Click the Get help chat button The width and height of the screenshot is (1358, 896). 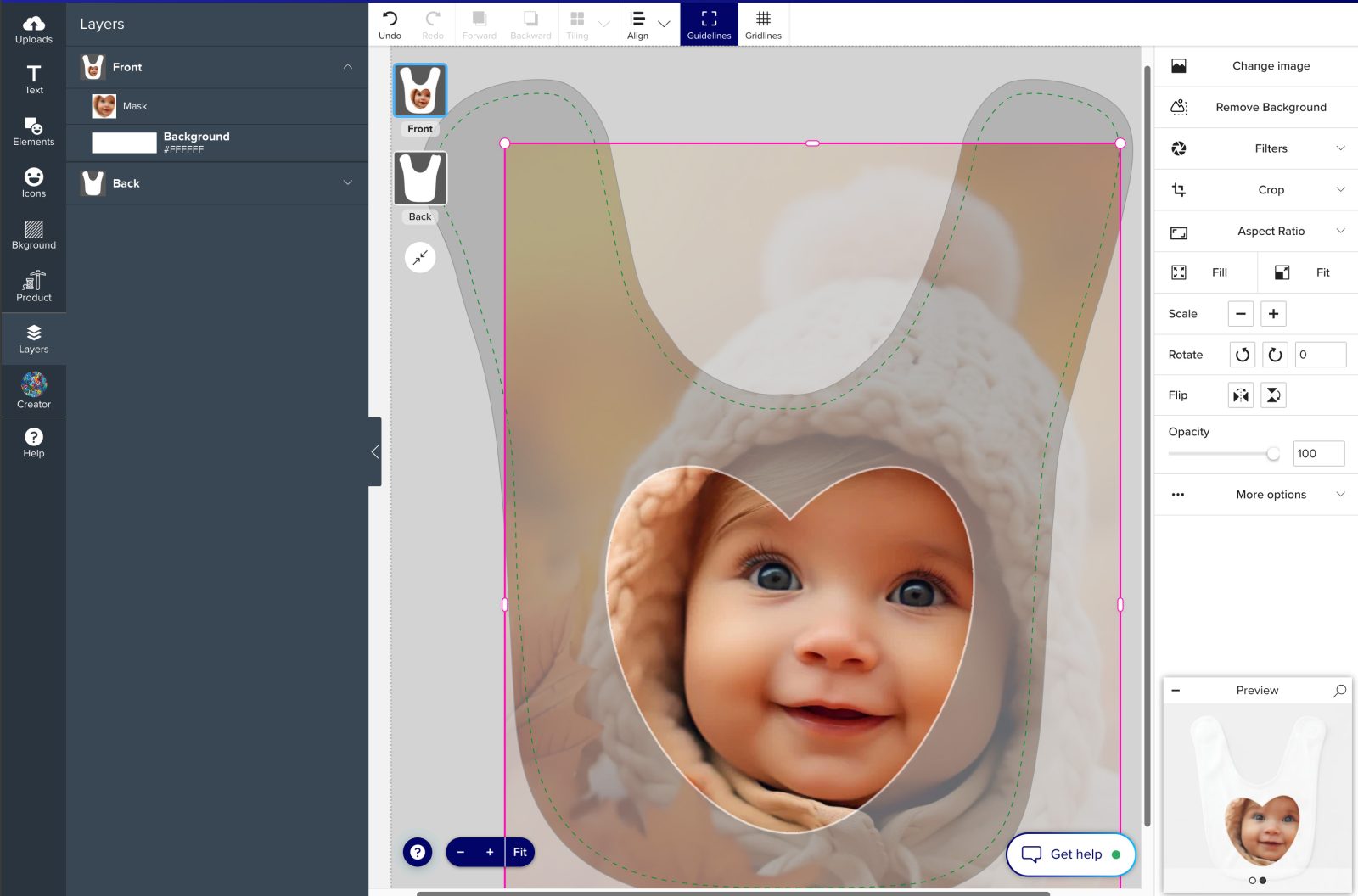(x=1070, y=854)
